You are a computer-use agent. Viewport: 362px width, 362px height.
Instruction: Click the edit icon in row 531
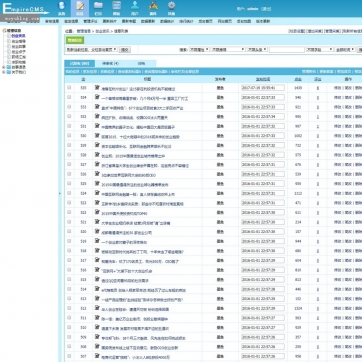click(x=97, y=126)
